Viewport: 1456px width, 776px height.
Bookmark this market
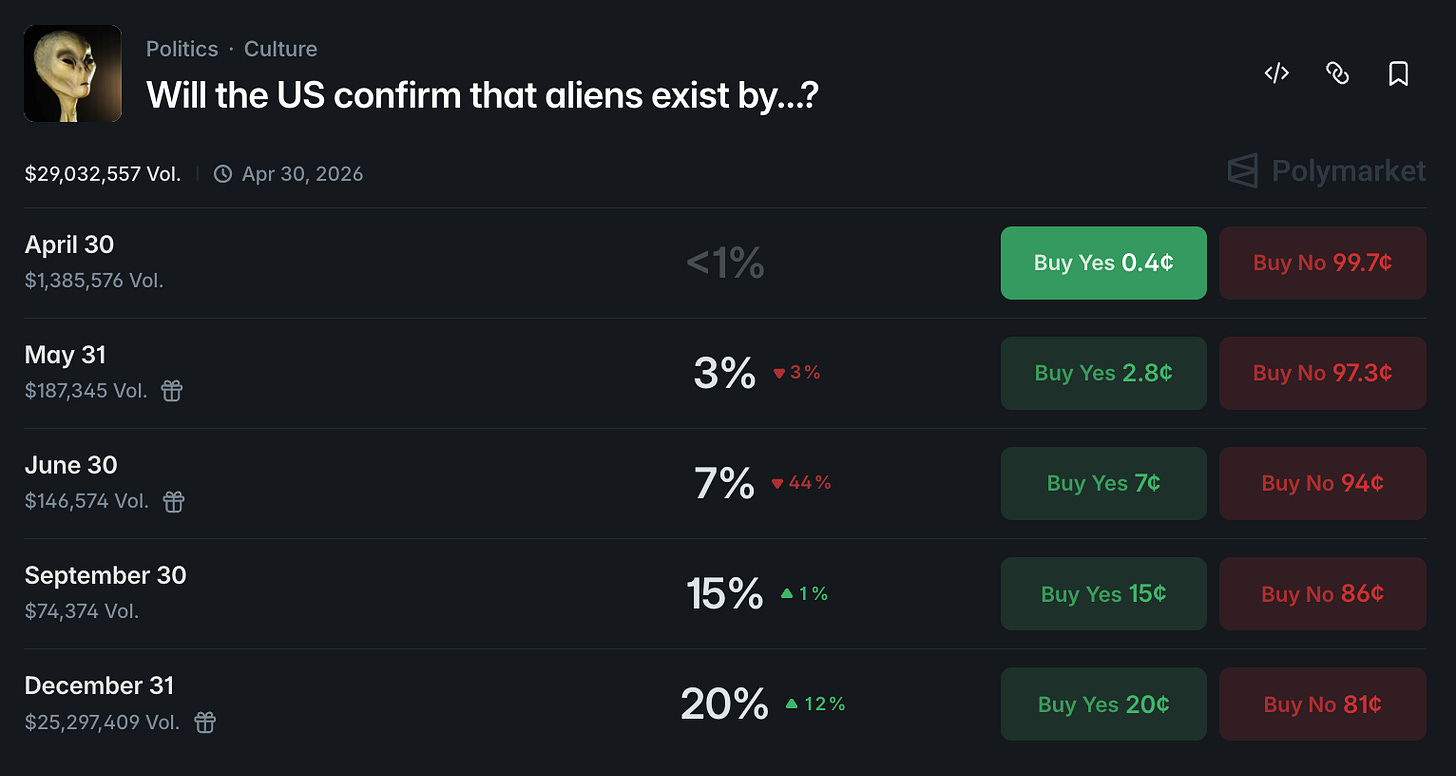1397,73
